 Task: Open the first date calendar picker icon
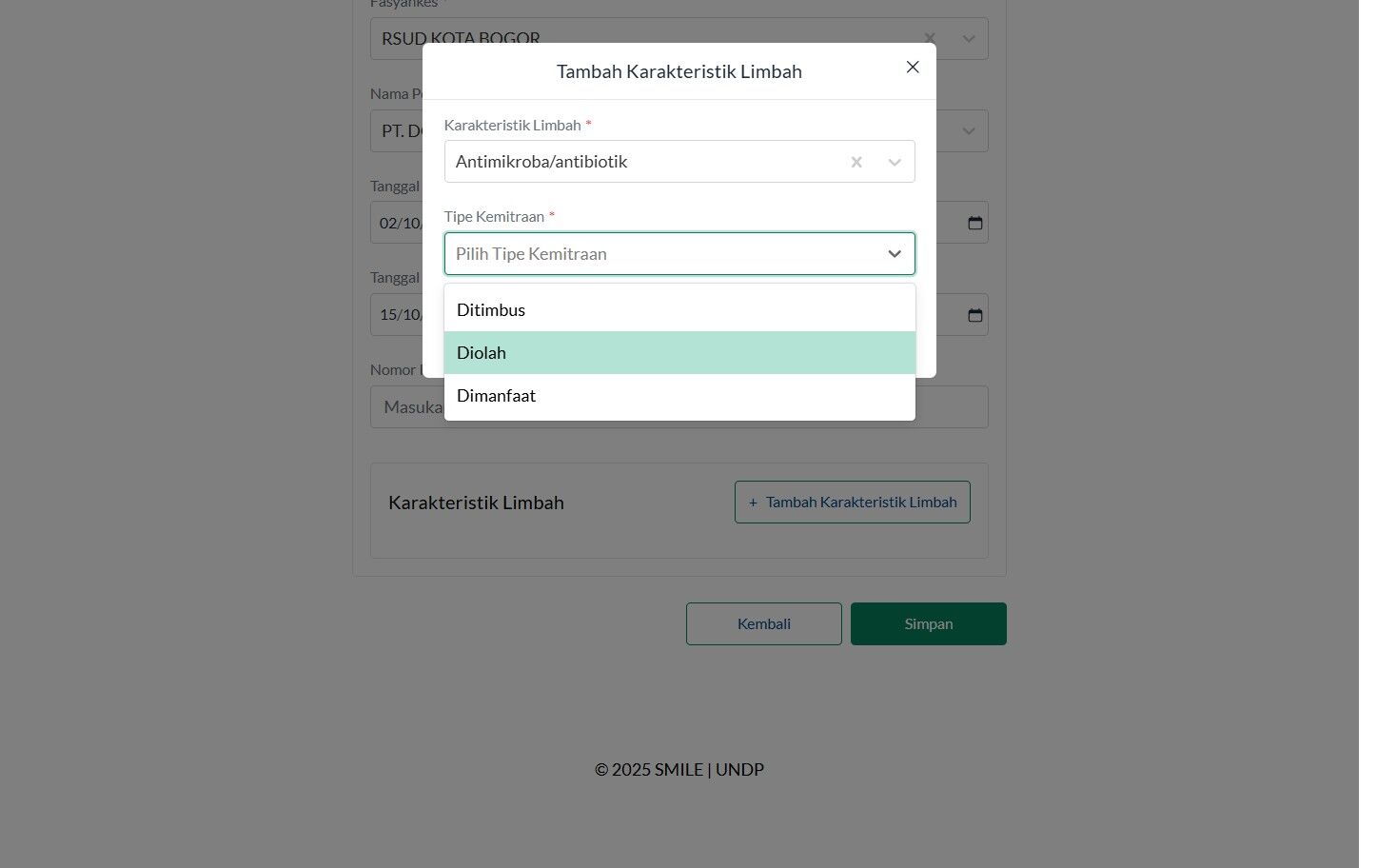(975, 223)
